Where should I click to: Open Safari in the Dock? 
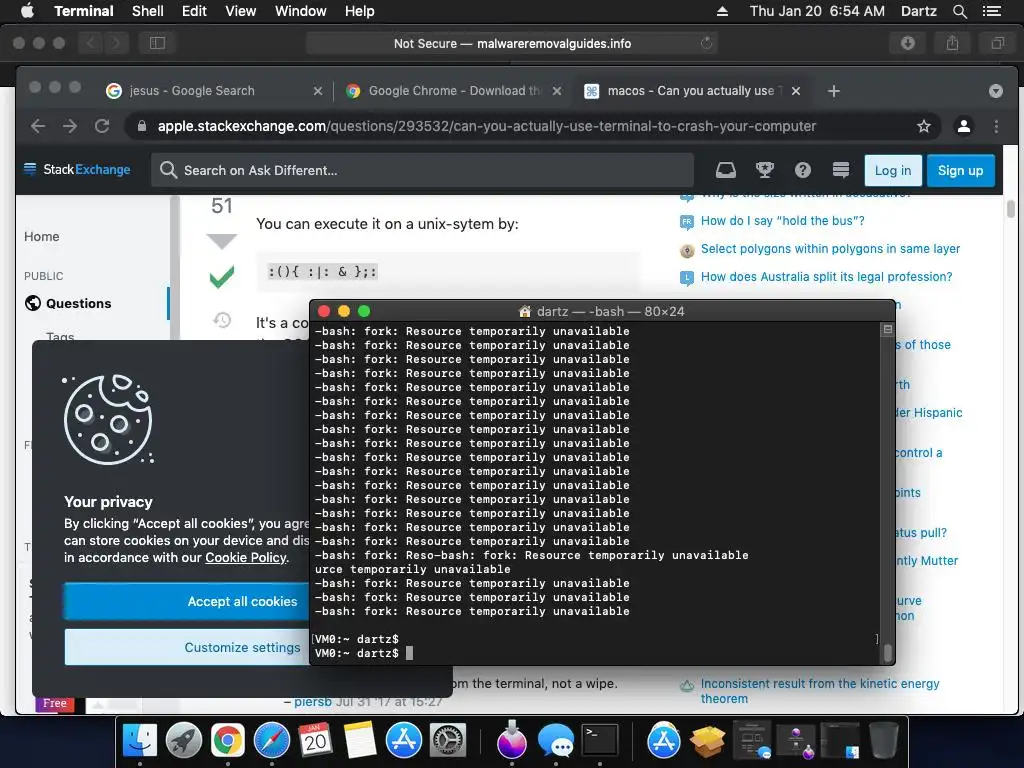click(272, 741)
